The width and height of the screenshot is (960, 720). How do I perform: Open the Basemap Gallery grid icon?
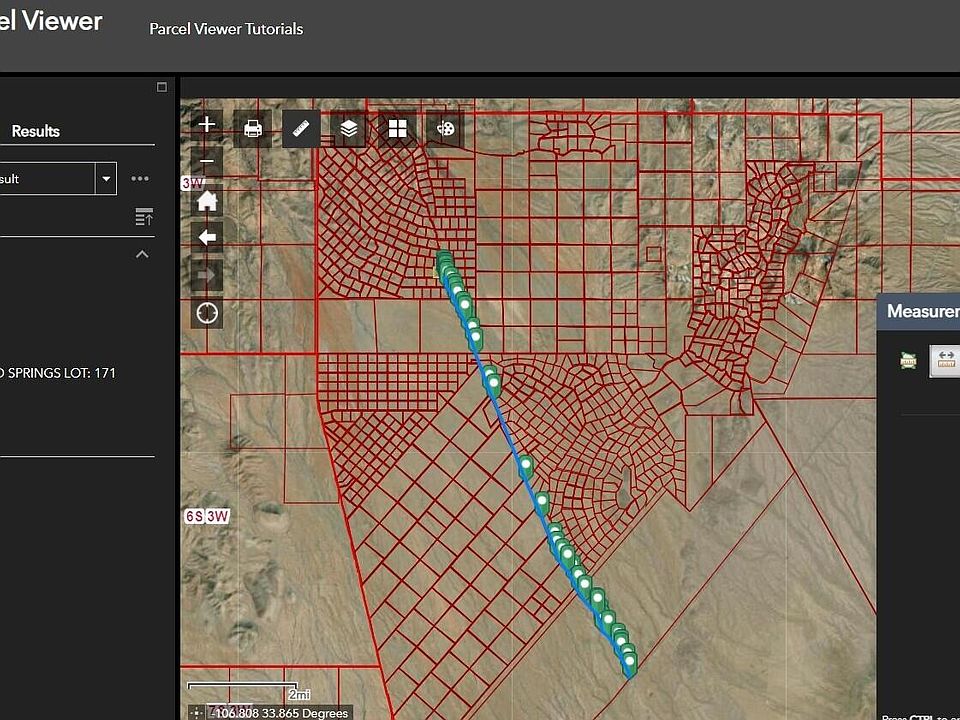[x=397, y=129]
